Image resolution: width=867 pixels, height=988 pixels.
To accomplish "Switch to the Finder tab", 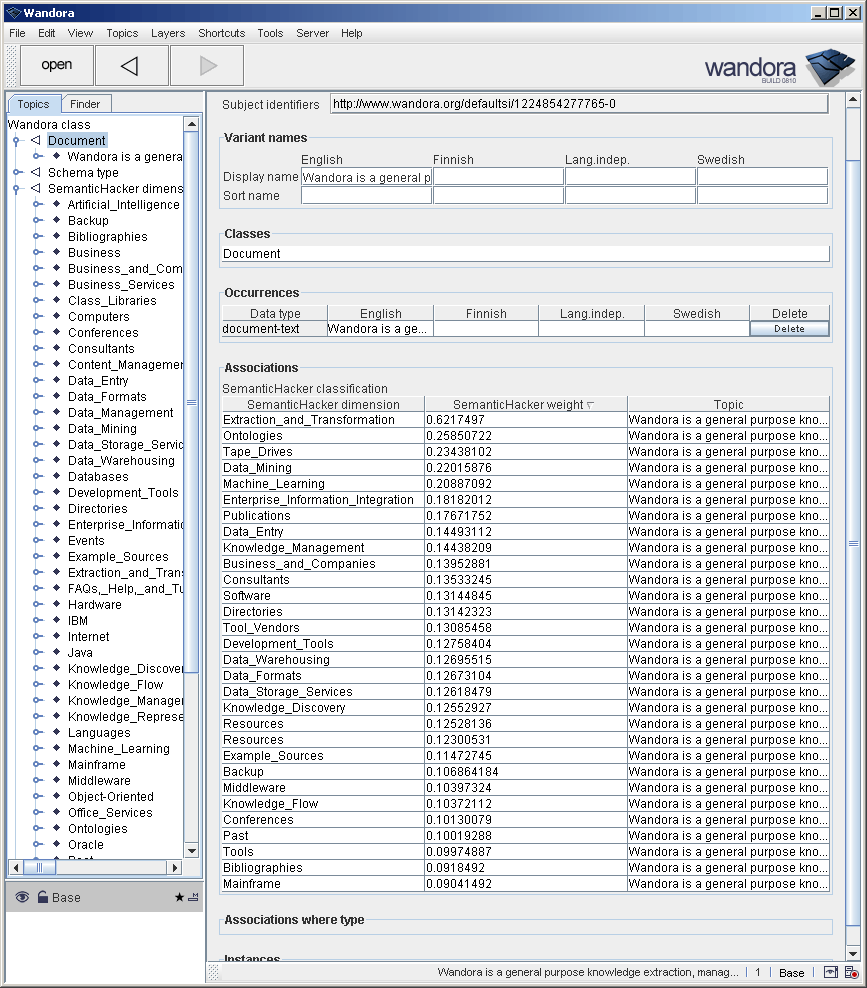I will [86, 103].
